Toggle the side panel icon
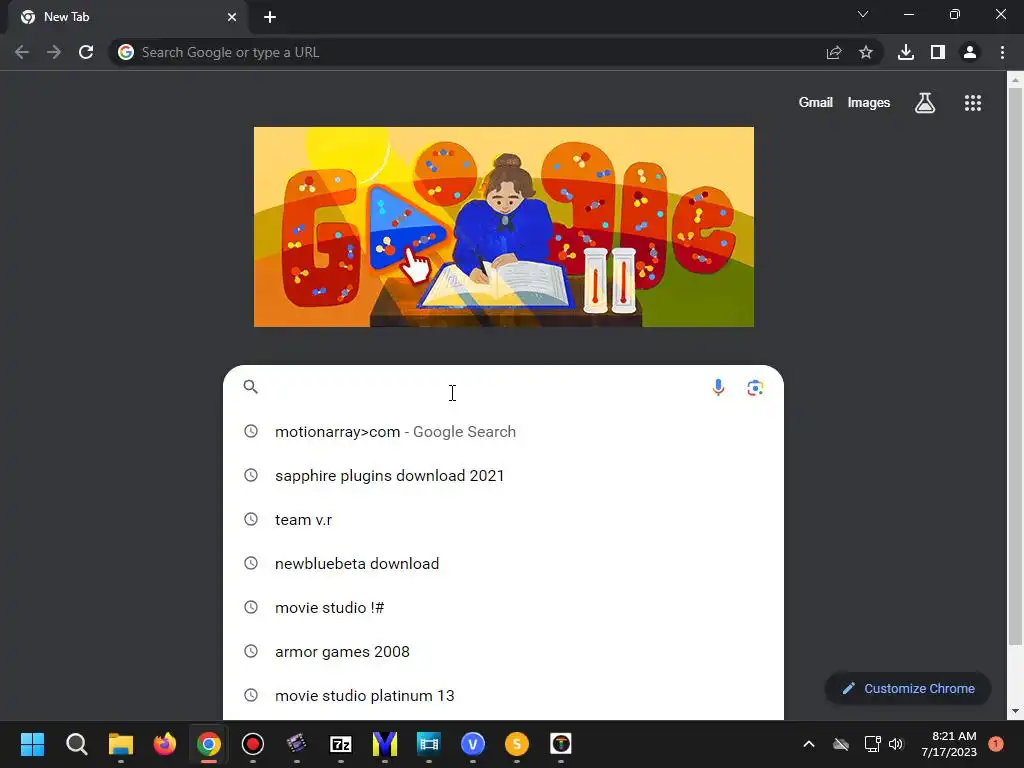1024x768 pixels. click(938, 52)
